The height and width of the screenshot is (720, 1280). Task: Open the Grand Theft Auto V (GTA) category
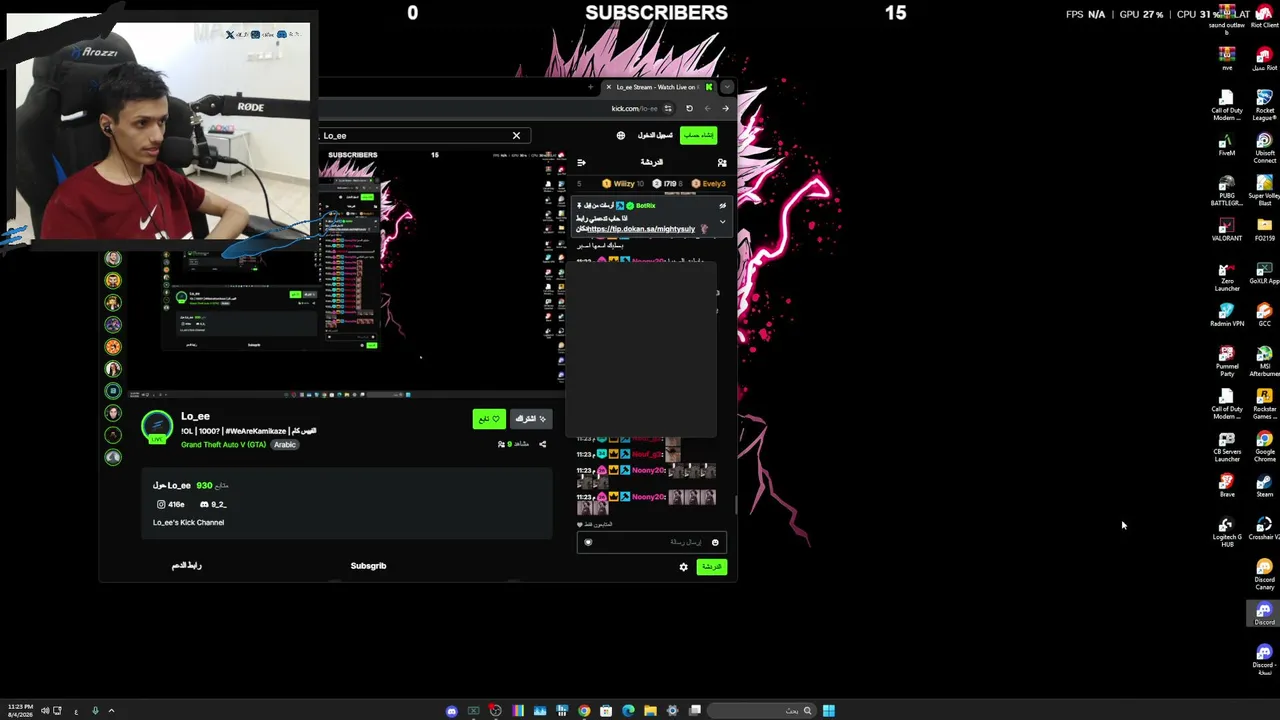(223, 444)
